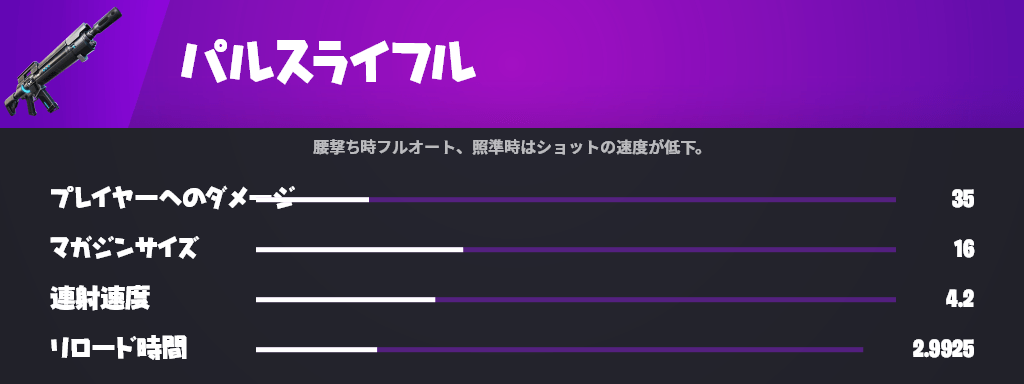Click the weapon description text about hip-fire
This screenshot has width=1024, height=384.
(x=507, y=148)
